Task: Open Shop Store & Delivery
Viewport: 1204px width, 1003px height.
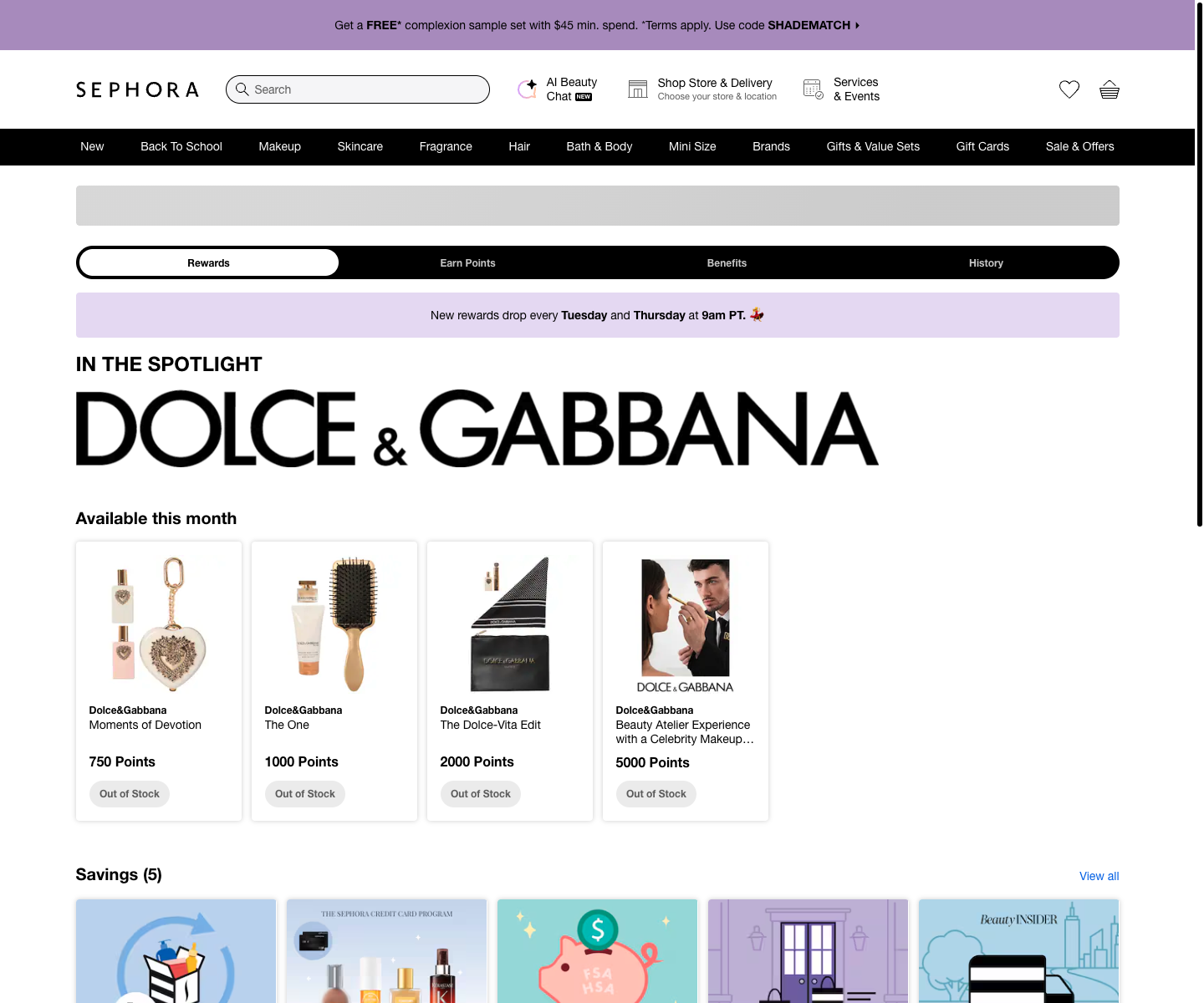Action: [x=703, y=89]
